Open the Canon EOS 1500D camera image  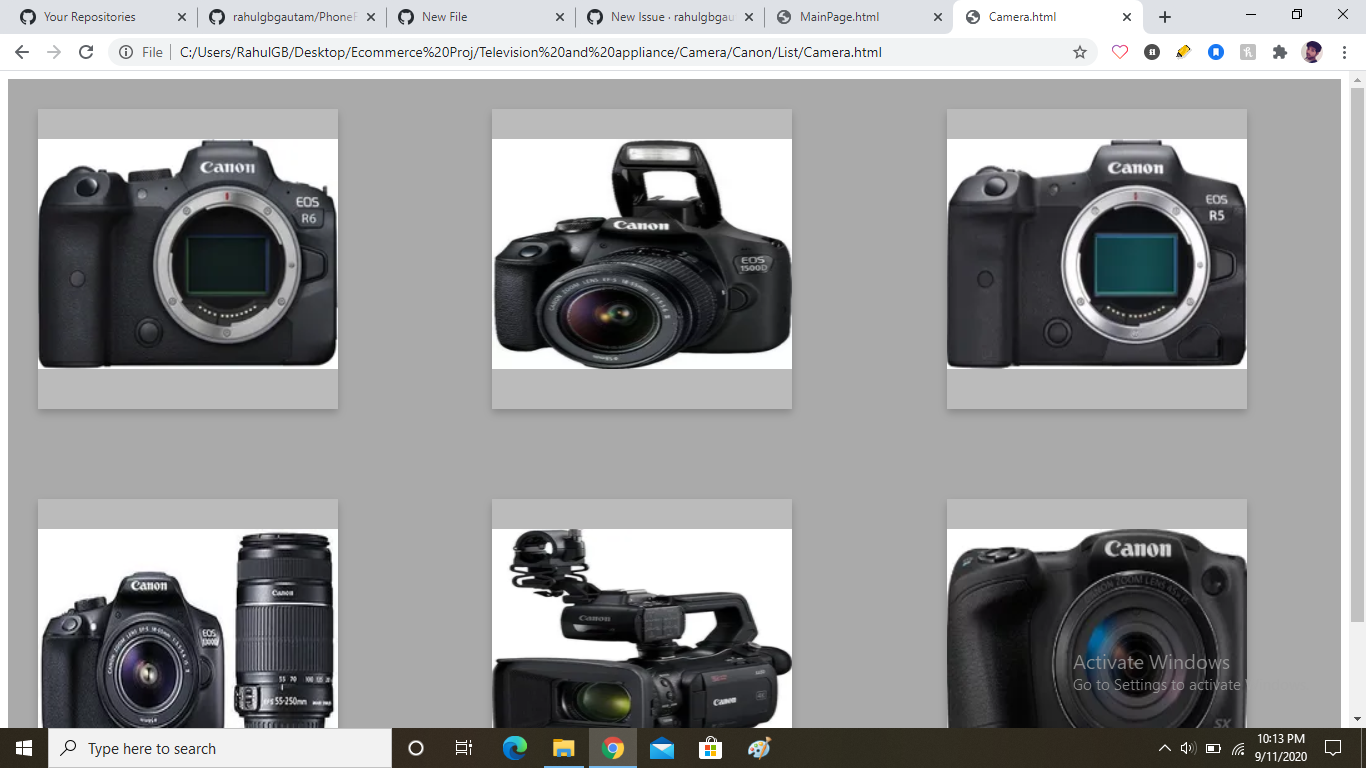[642, 254]
